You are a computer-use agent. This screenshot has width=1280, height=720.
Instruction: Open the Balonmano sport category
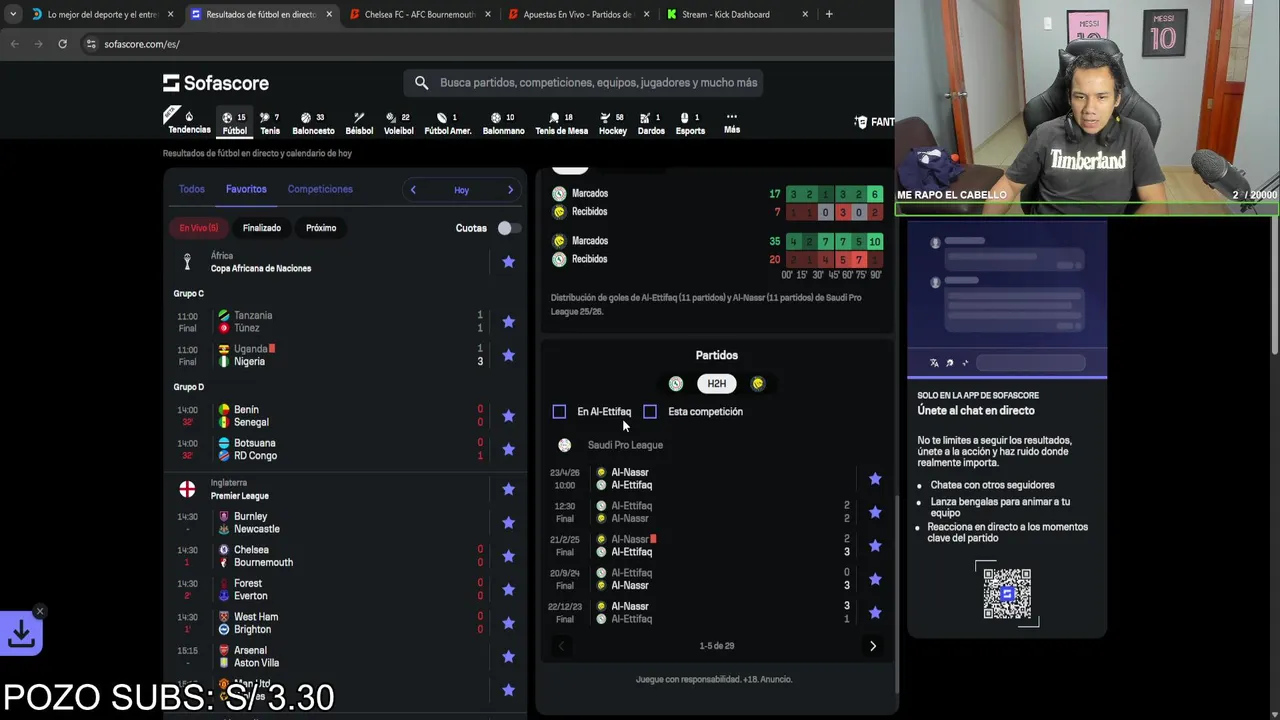pyautogui.click(x=503, y=123)
